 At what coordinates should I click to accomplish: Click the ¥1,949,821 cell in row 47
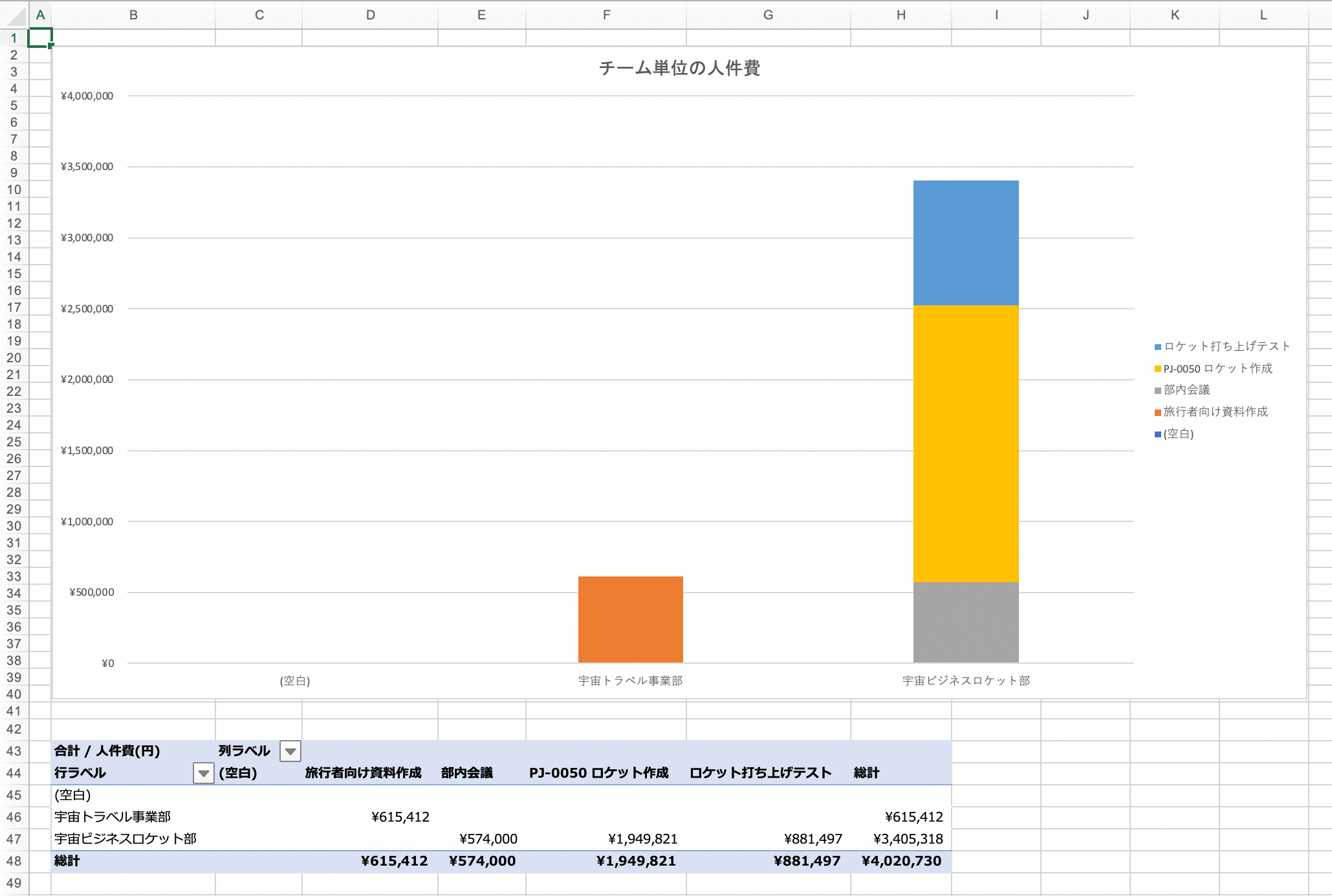click(642, 839)
